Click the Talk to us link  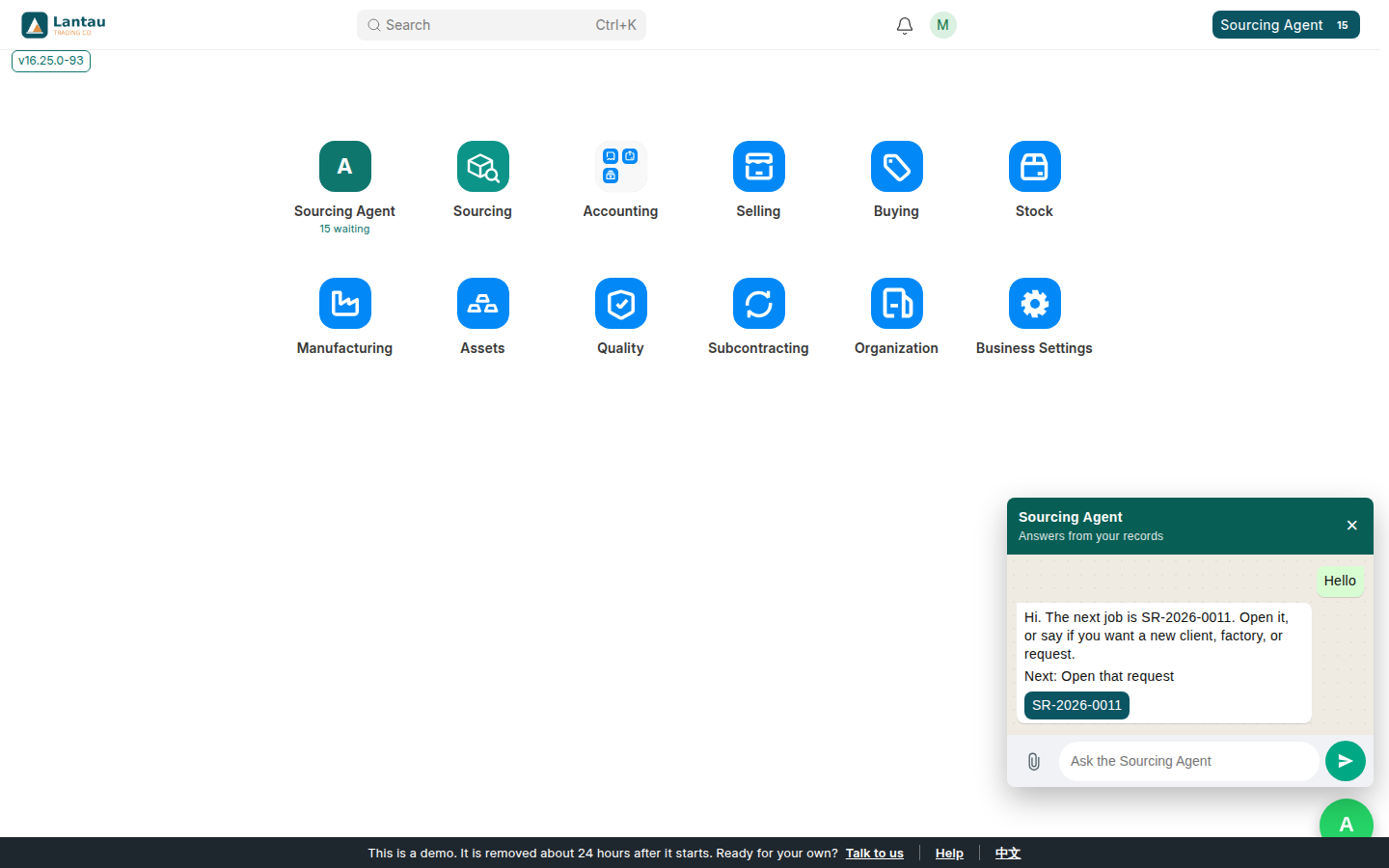coord(875,854)
